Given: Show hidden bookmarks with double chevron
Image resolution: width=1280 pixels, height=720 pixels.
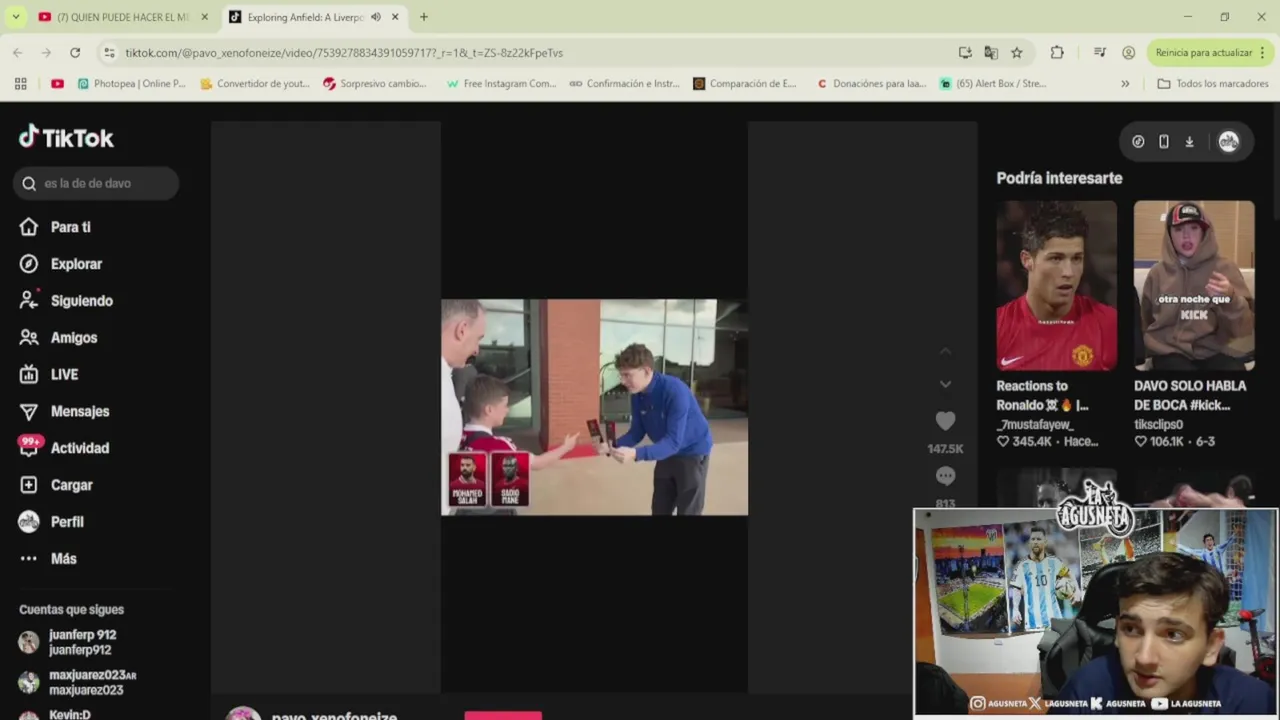Looking at the screenshot, I should click(1125, 84).
